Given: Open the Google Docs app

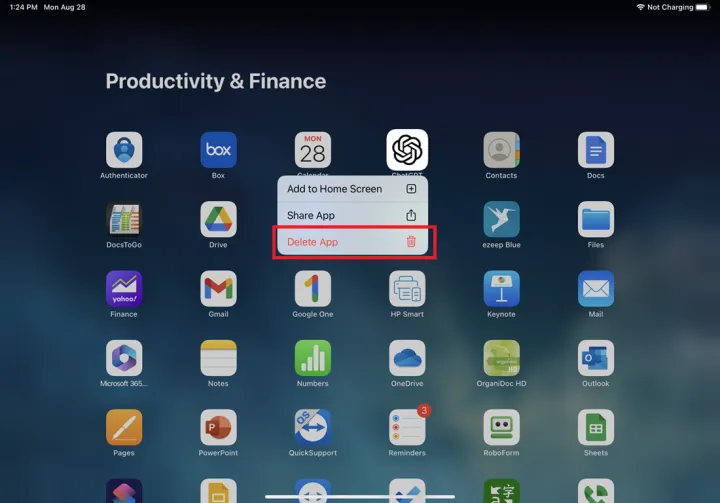Looking at the screenshot, I should point(595,150).
